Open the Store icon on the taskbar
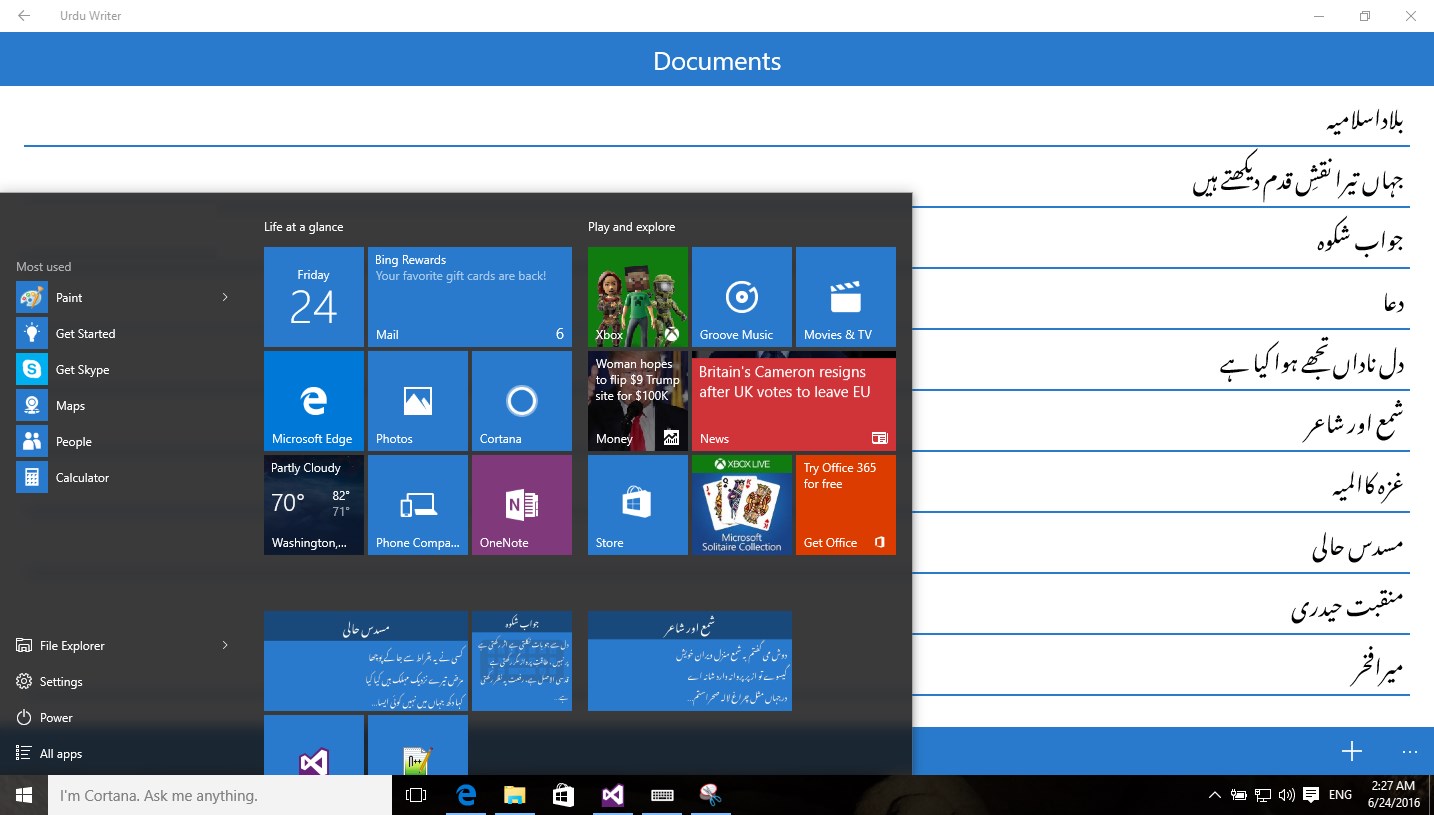1434x815 pixels. coord(563,795)
